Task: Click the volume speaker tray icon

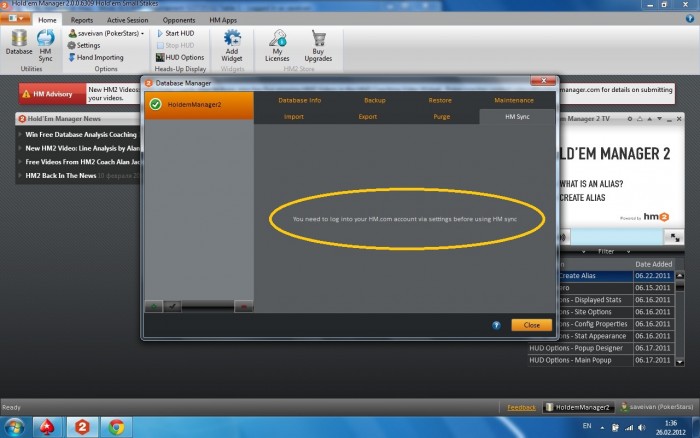Action: click(642, 427)
